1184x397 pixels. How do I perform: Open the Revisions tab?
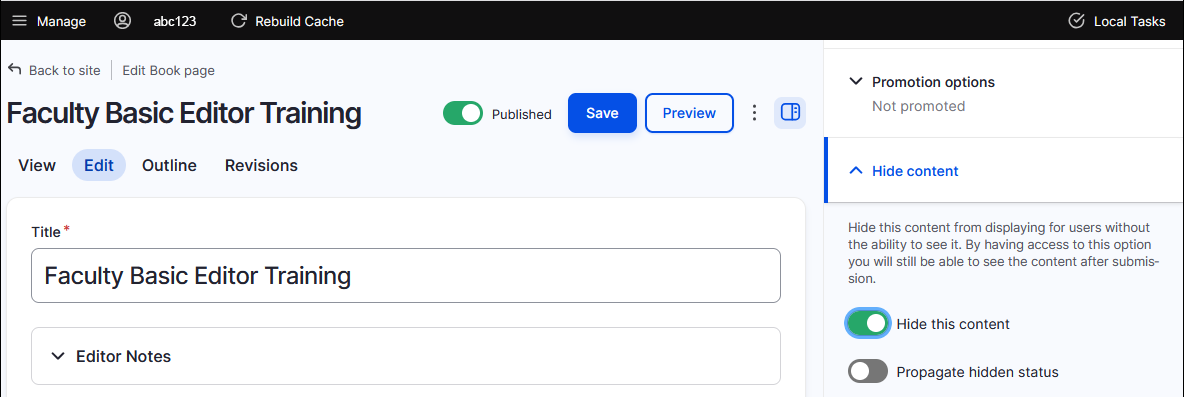click(261, 165)
